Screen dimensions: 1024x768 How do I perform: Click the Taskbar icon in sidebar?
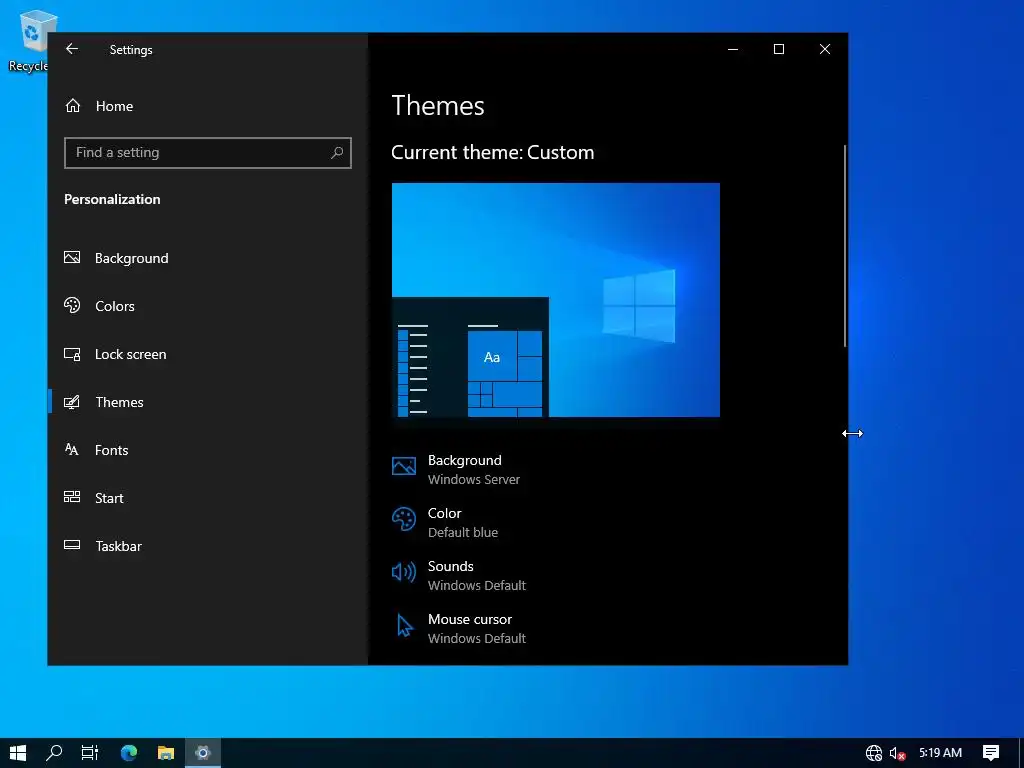[x=72, y=545]
